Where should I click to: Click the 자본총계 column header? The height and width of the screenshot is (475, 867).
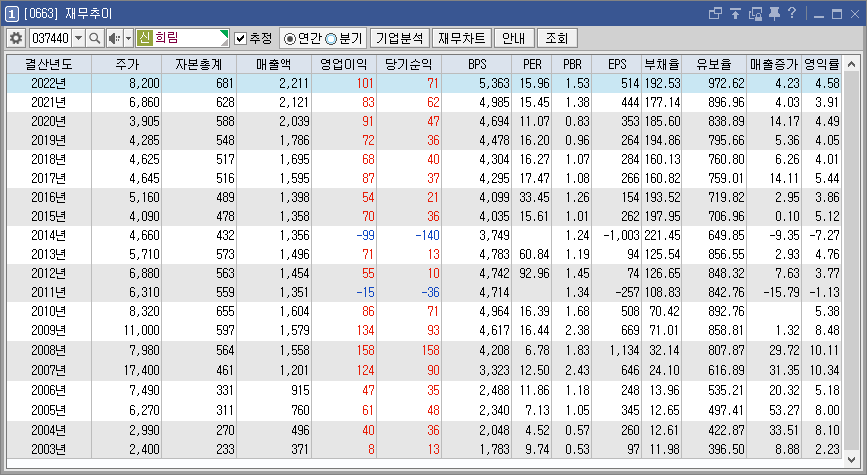tap(199, 64)
